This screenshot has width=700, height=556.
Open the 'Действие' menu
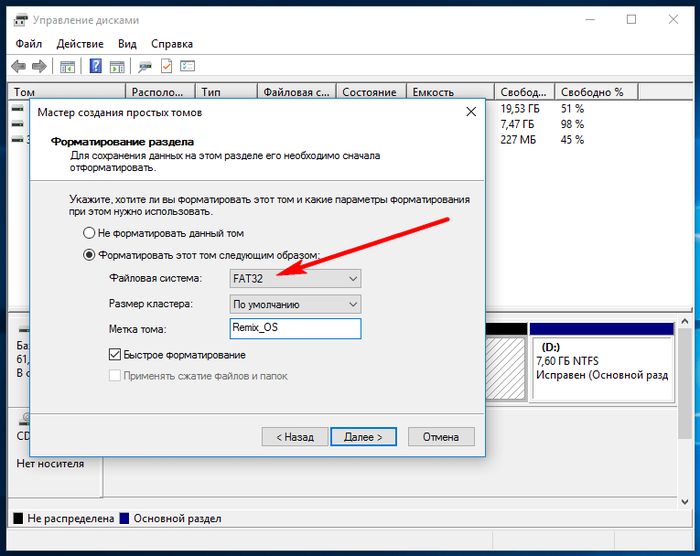80,44
